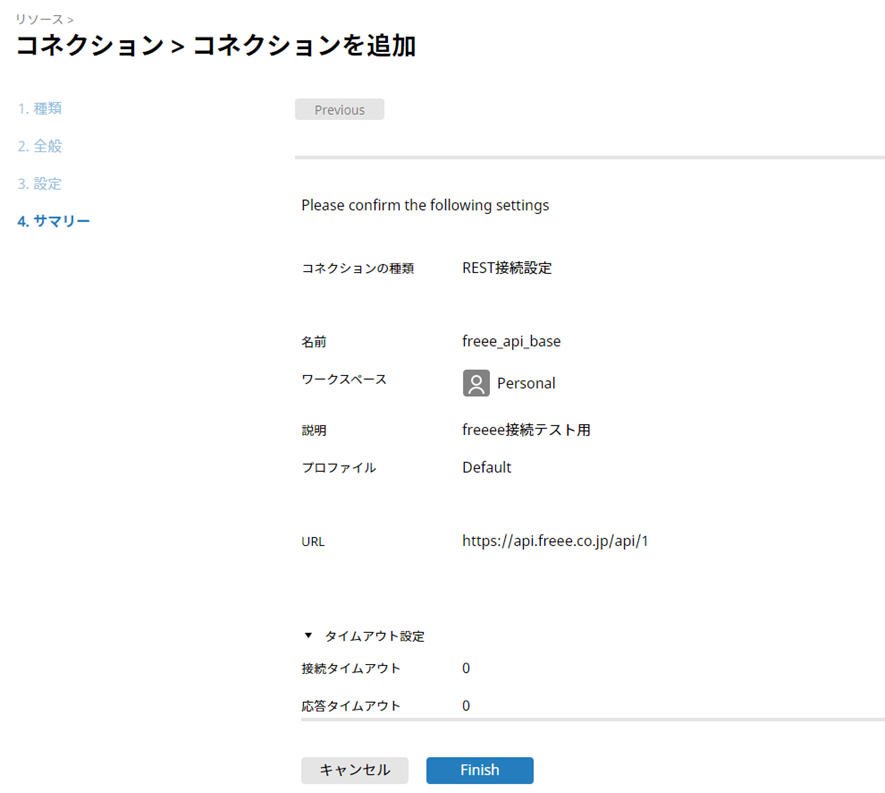Select step 2. 全般 in sidebar
This screenshot has height=793, width=885.
click(x=40, y=146)
